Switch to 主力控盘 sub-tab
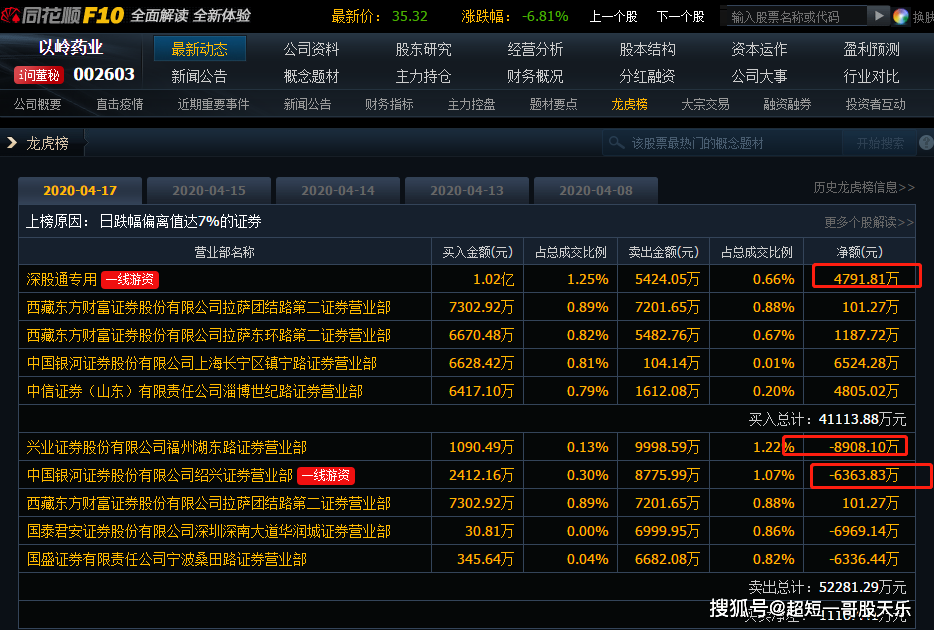Screen dimensions: 934x630 click(x=472, y=105)
